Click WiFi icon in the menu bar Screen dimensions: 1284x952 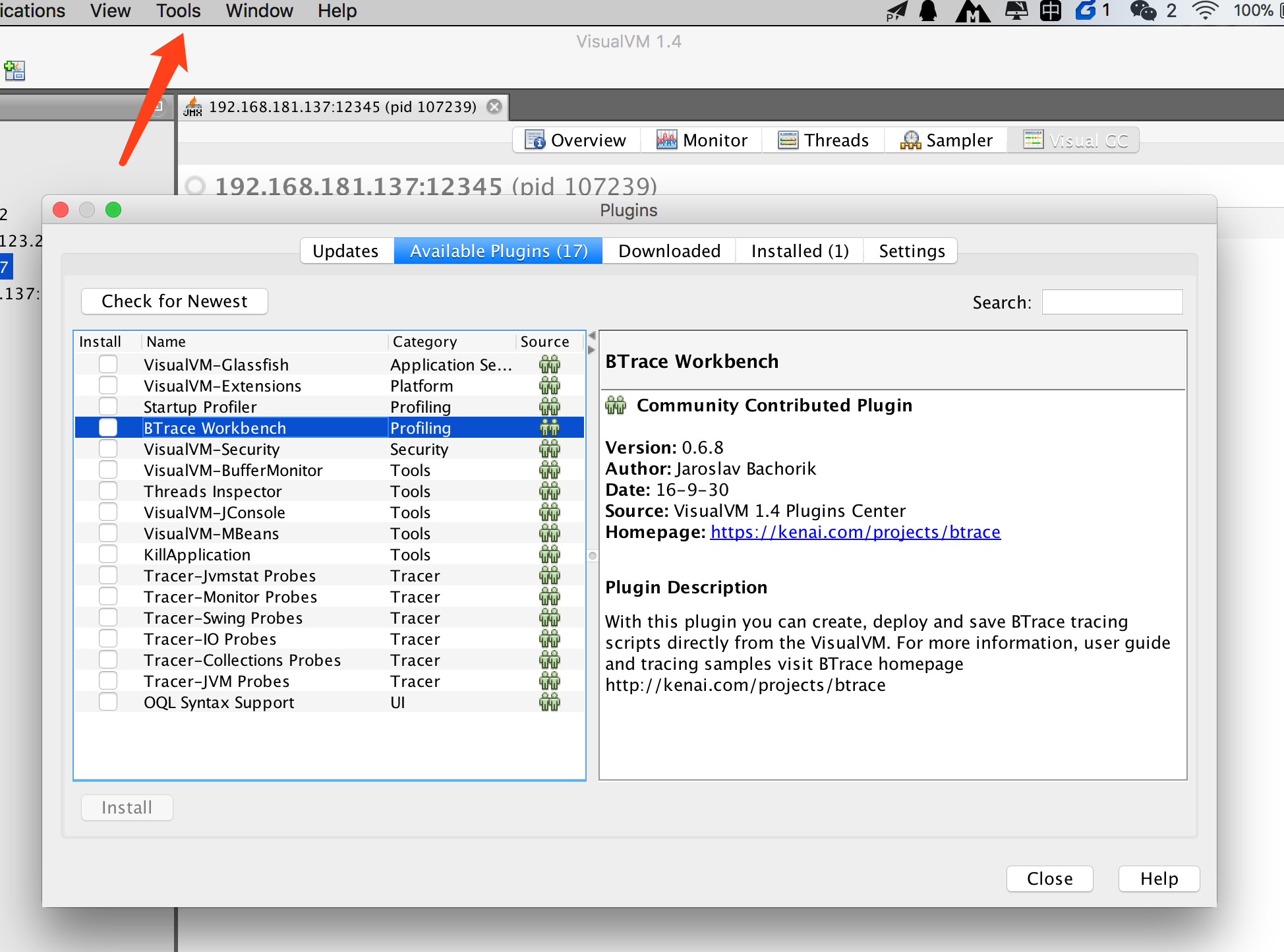click(1205, 11)
